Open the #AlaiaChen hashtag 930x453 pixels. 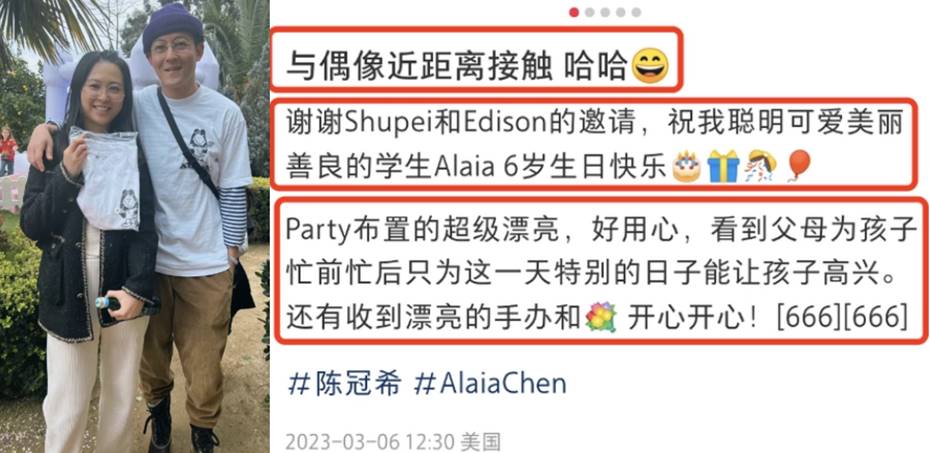tap(490, 383)
